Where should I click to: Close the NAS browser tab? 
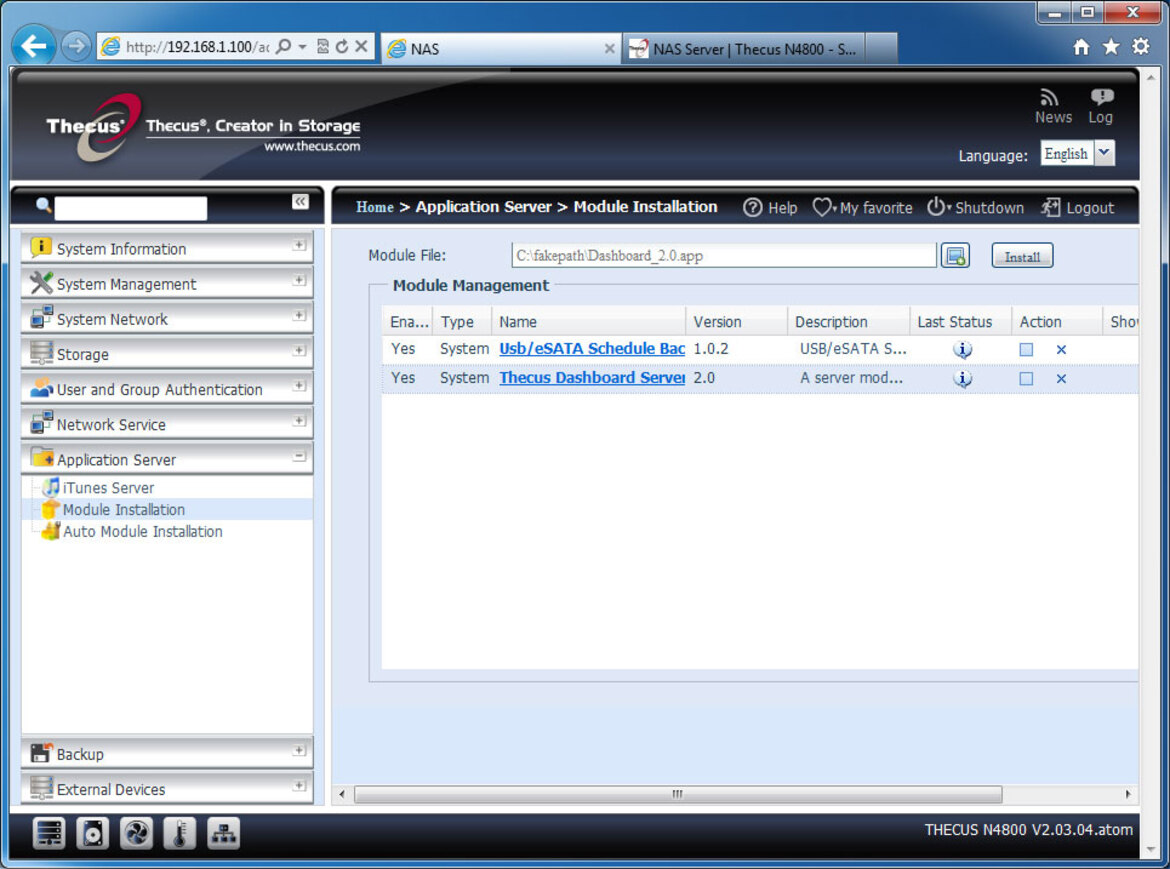pos(609,48)
